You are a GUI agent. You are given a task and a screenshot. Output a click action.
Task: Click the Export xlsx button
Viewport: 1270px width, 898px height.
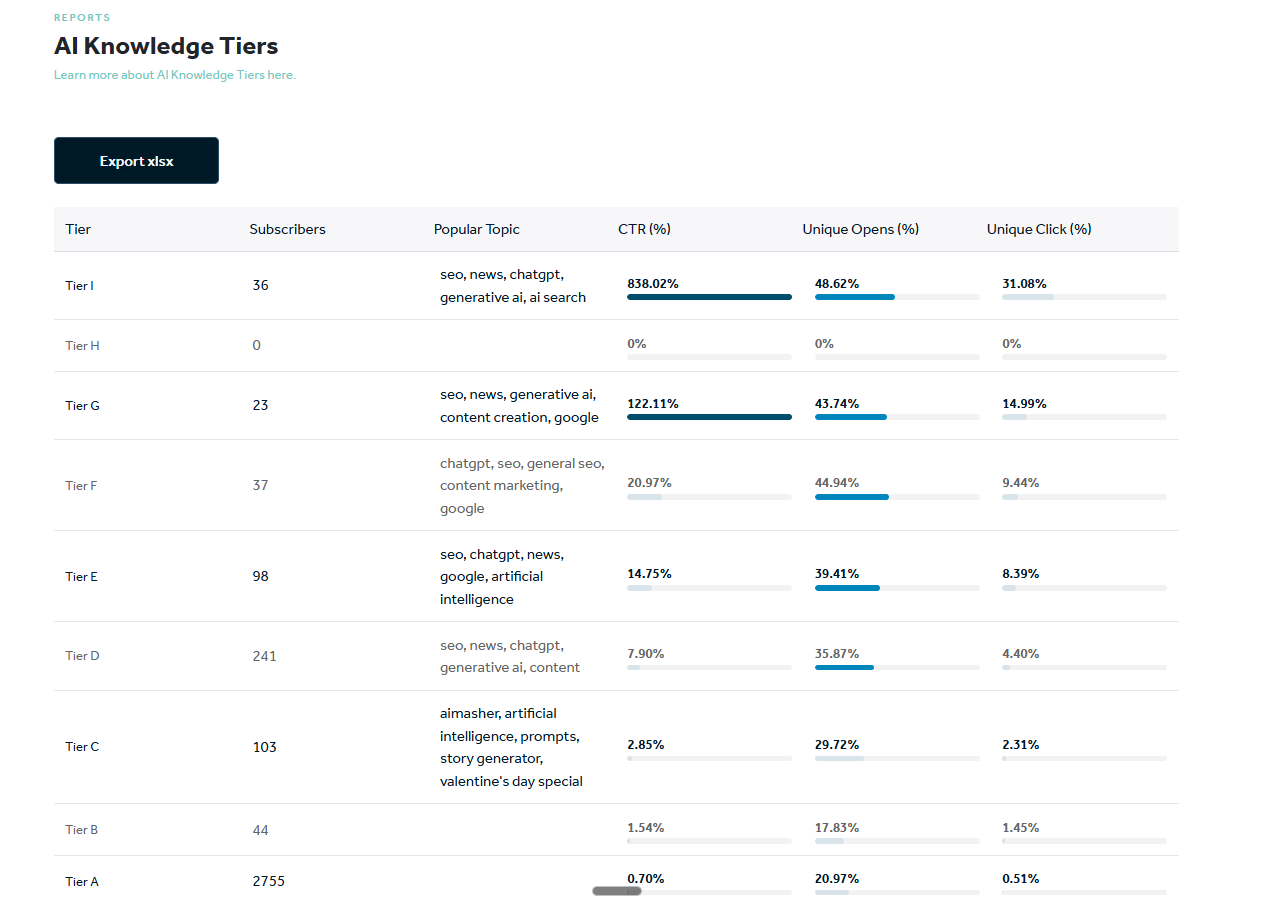(136, 161)
